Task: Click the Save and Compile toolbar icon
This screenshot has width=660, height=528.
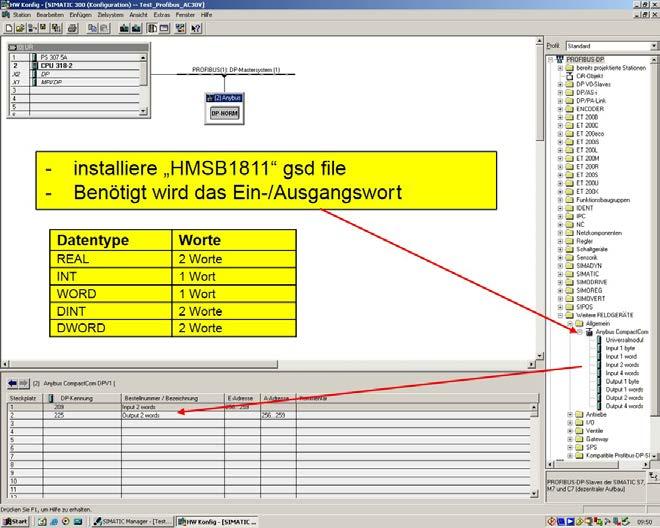Action: 56,28
